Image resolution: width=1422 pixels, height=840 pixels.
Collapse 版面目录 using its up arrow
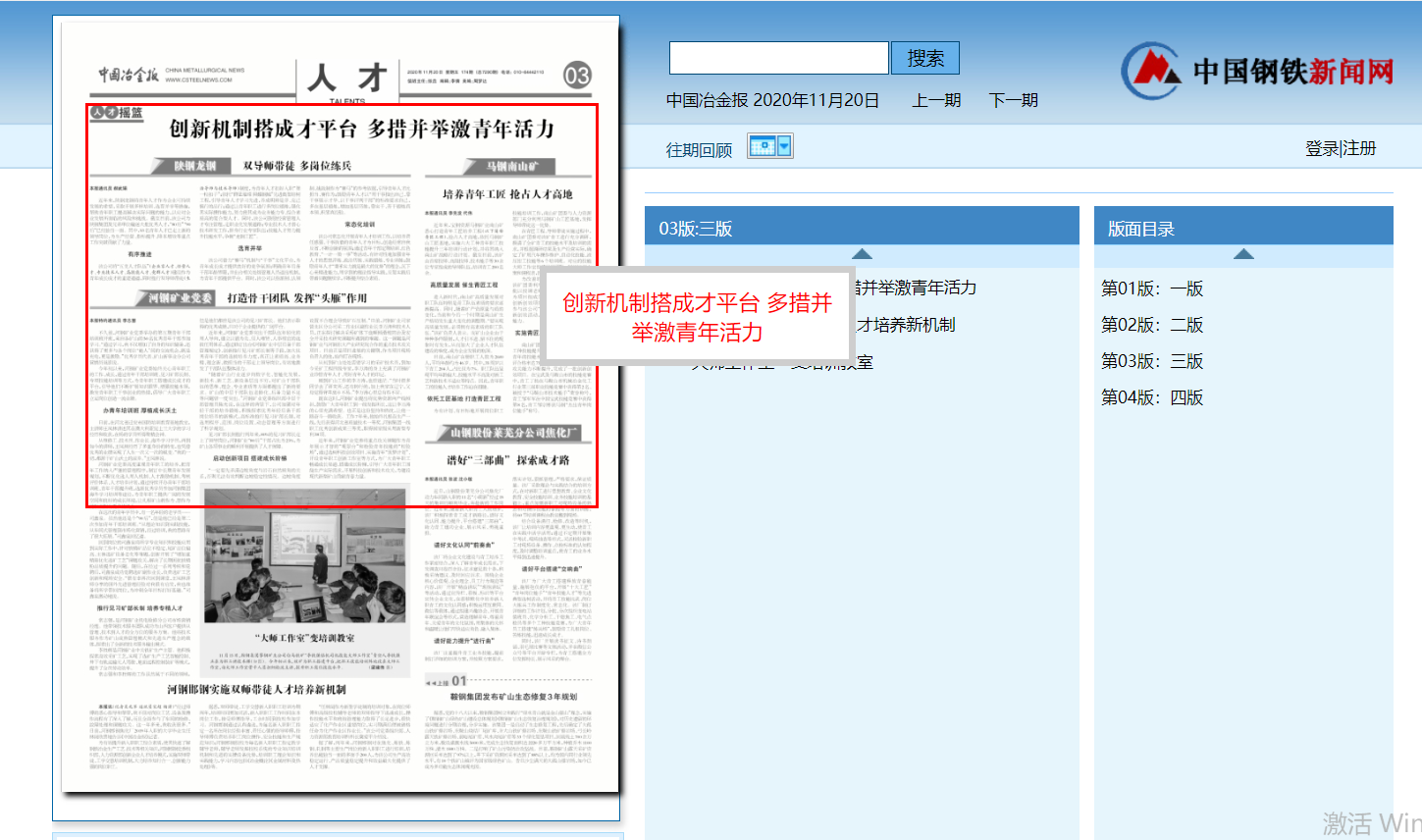coord(1244,253)
